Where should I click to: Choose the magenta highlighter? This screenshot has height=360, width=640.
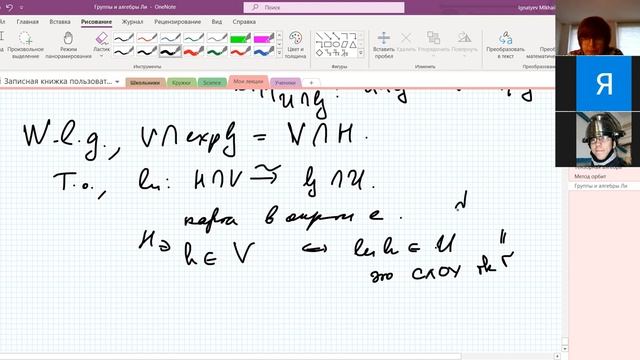coord(264,38)
